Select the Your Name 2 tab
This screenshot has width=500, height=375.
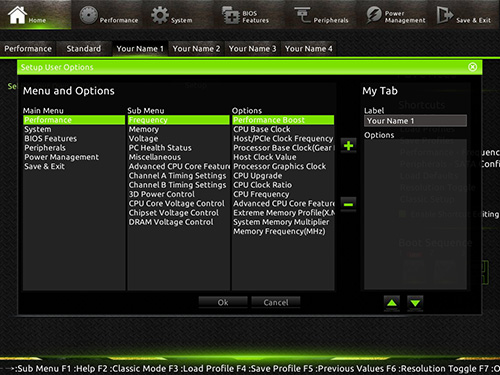point(196,49)
